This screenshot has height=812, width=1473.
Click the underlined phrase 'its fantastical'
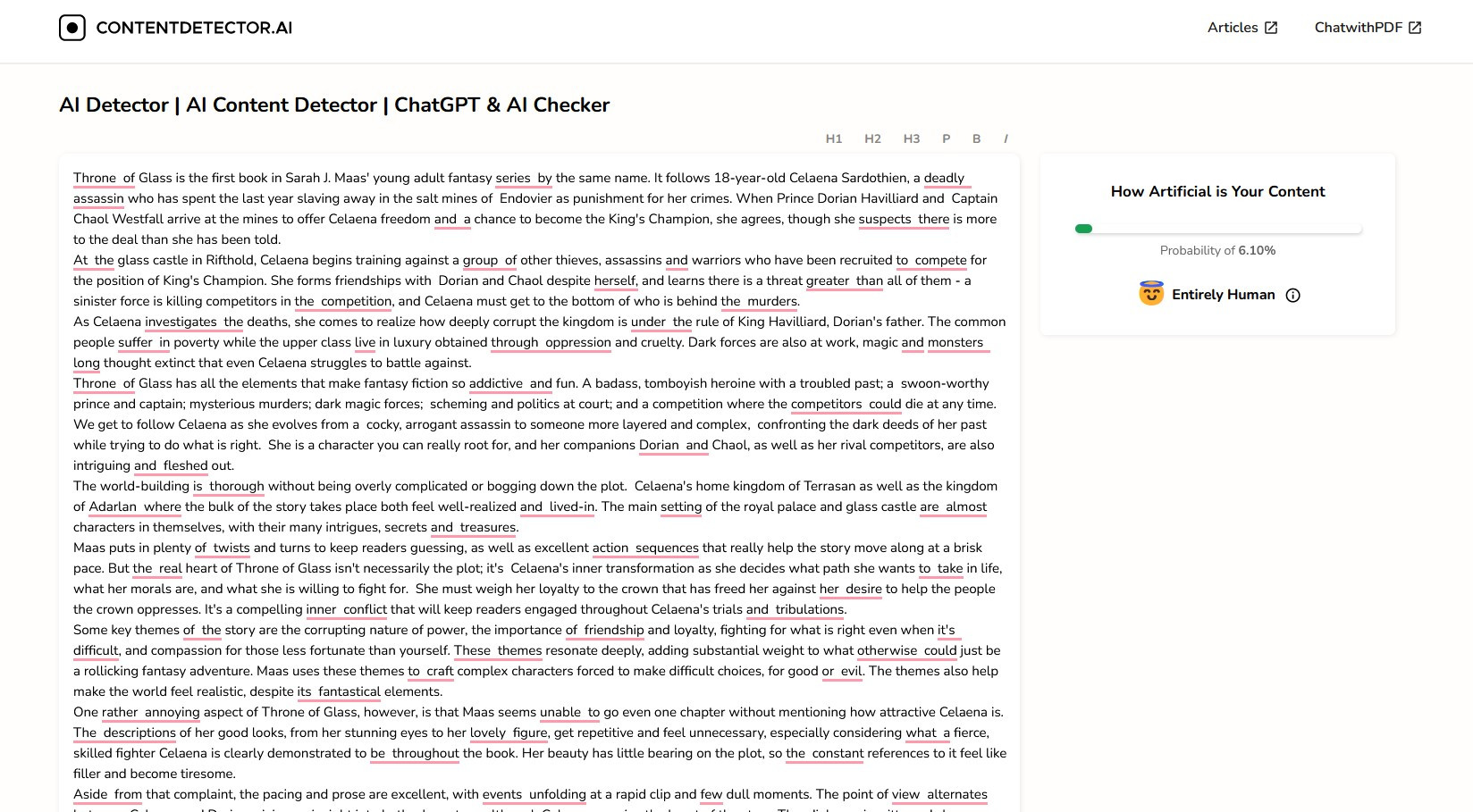[x=339, y=691]
